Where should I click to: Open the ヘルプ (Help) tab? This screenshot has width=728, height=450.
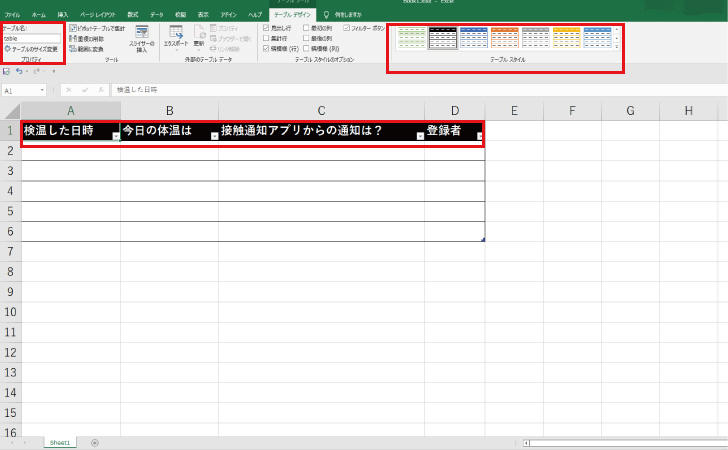click(255, 15)
